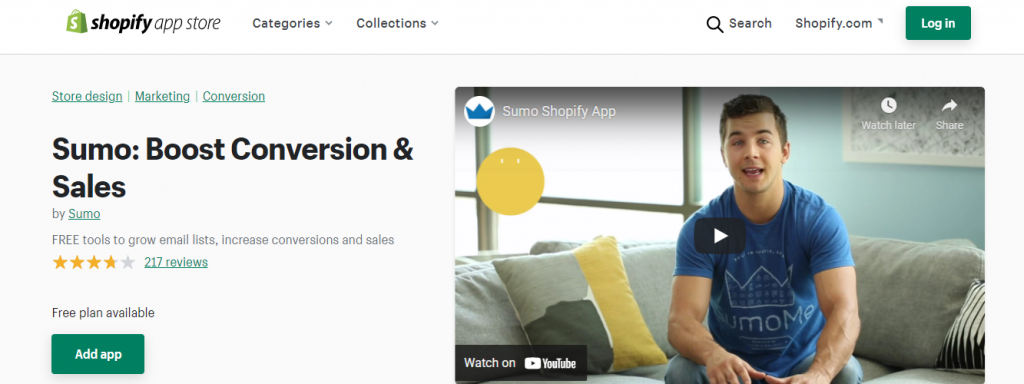1024x384 pixels.
Task: Open the Shopify.com dropdown
Action: click(x=839, y=23)
